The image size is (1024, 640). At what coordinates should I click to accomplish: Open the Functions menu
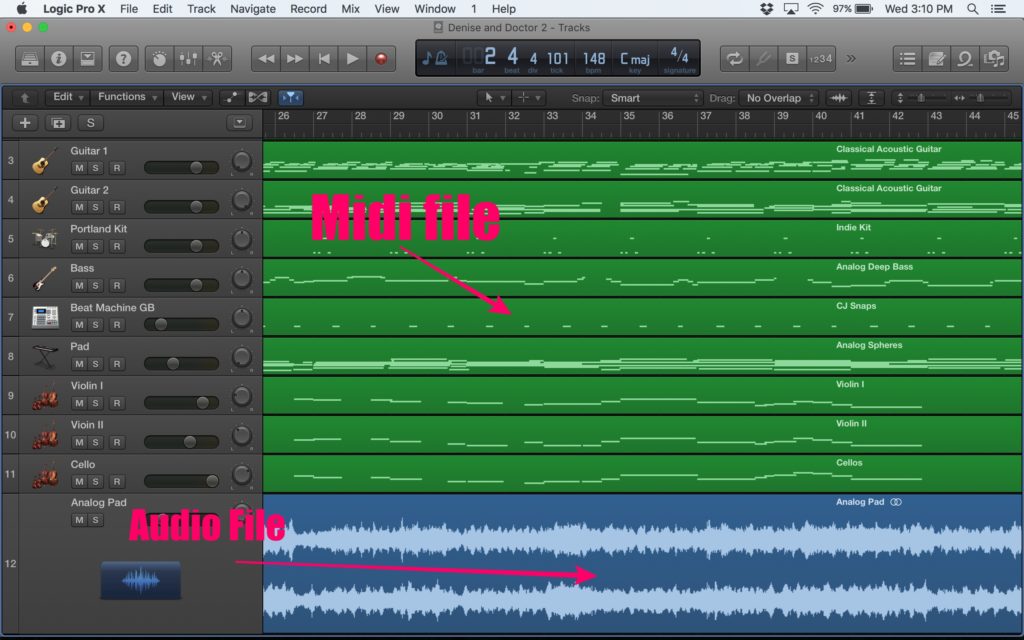click(127, 97)
